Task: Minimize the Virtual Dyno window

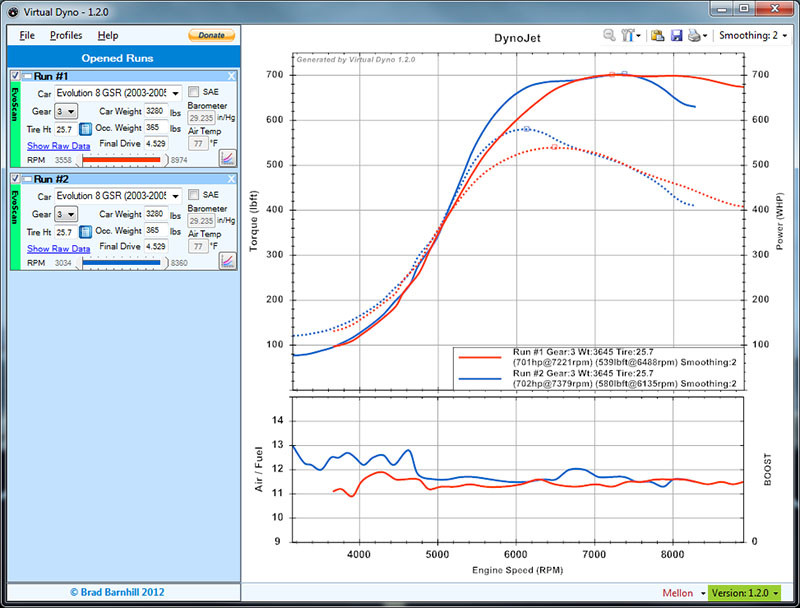Action: [721, 9]
